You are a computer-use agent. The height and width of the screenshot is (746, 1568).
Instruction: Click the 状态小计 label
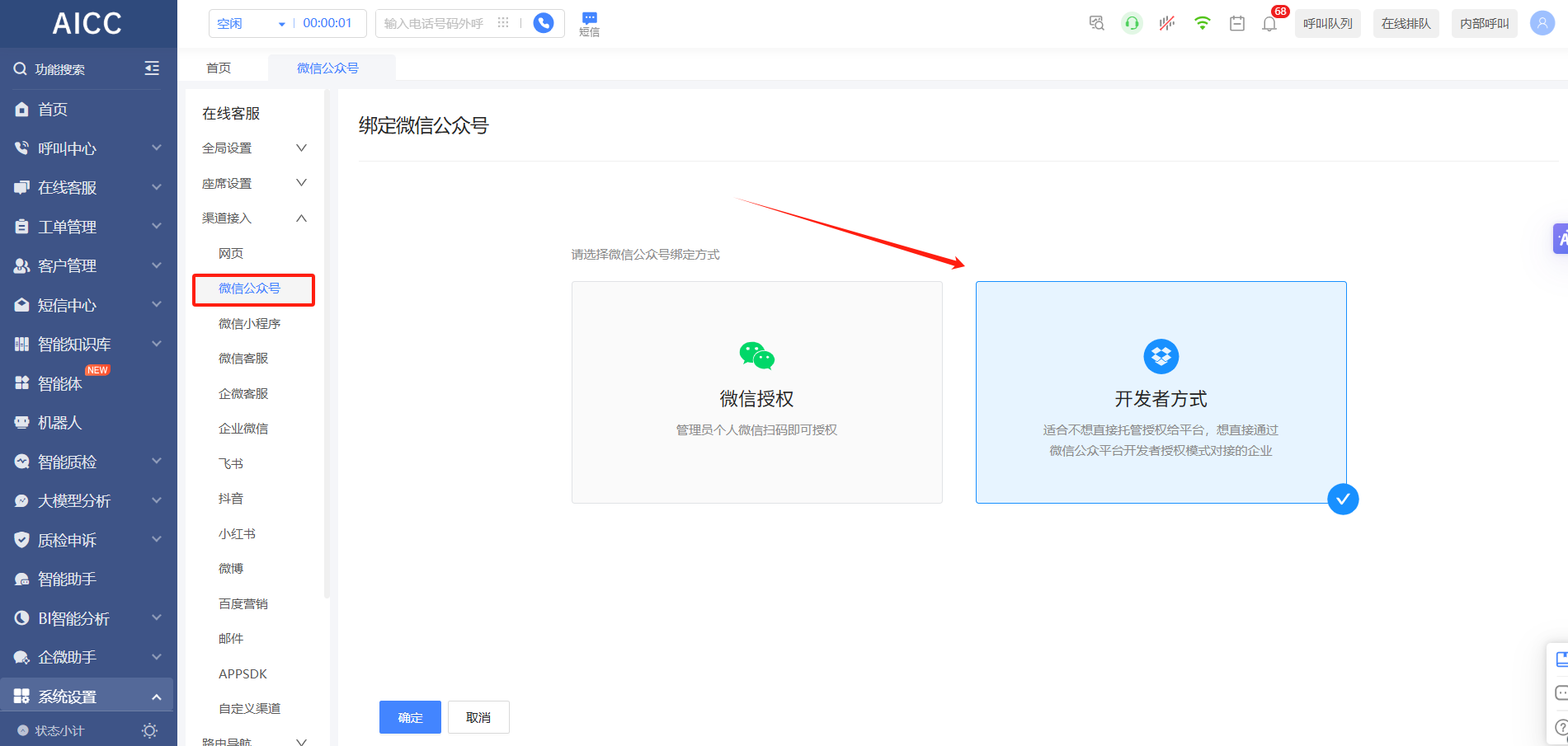click(x=59, y=730)
